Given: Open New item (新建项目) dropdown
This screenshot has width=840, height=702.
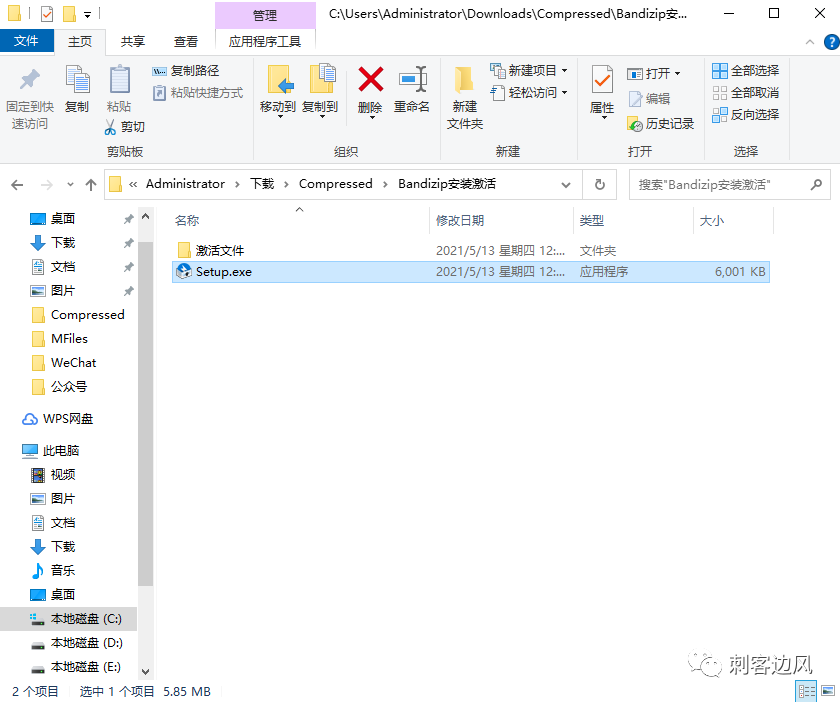Looking at the screenshot, I should click(529, 71).
